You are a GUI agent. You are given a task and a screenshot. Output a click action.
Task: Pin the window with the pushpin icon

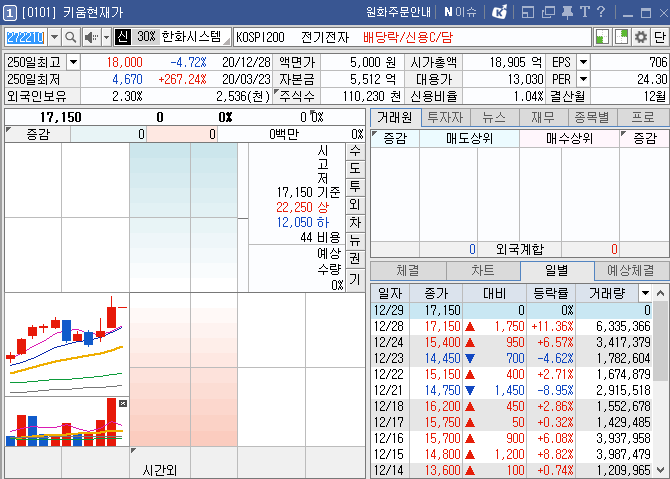coord(567,12)
